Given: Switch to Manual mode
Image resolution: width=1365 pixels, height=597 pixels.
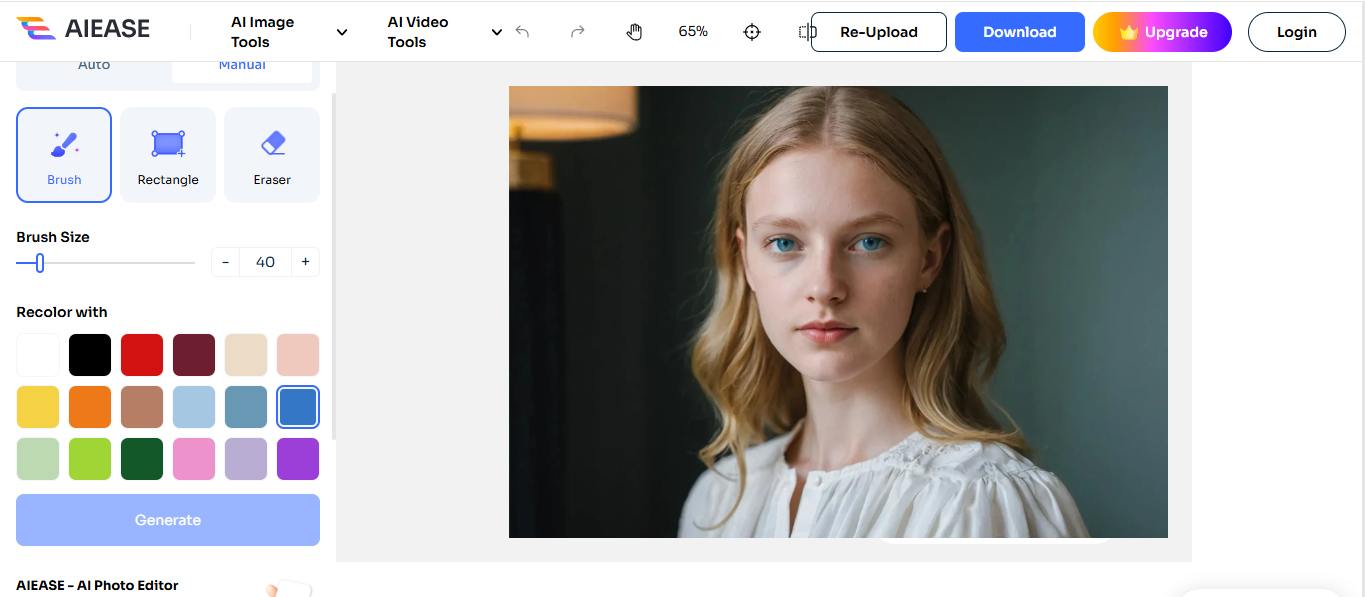Looking at the screenshot, I should point(241,64).
